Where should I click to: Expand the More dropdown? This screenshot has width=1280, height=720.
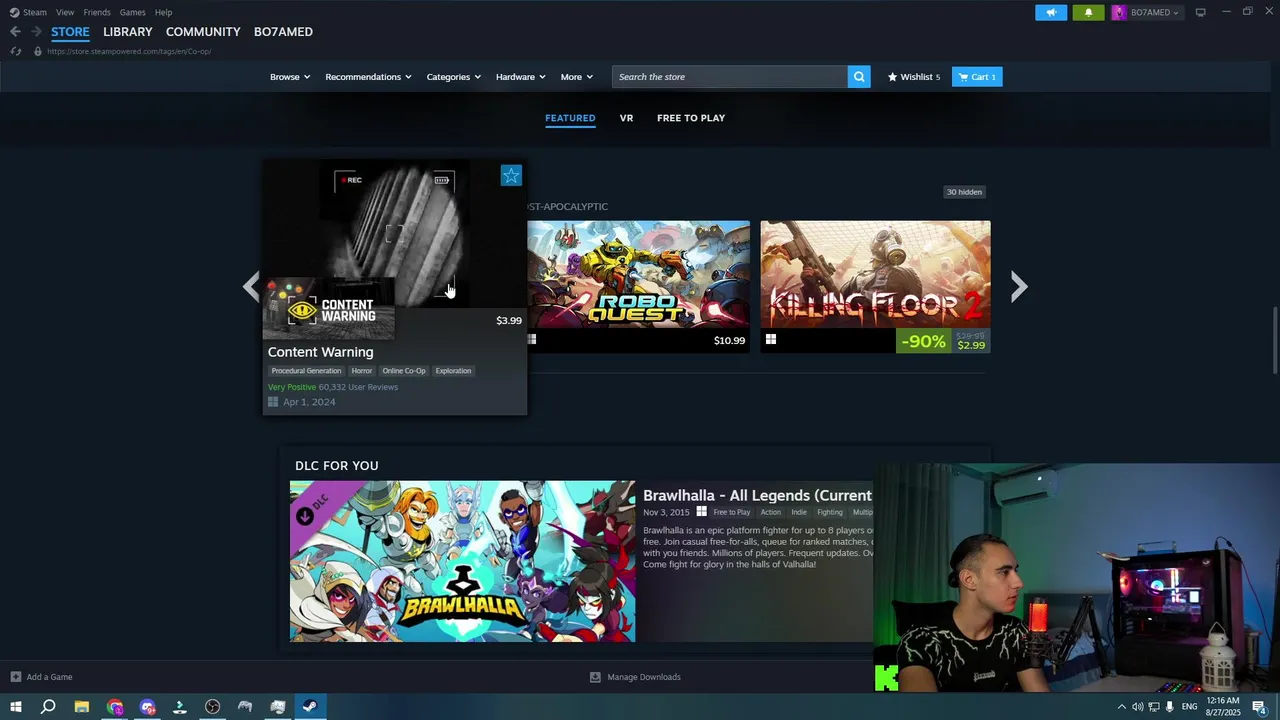point(577,77)
